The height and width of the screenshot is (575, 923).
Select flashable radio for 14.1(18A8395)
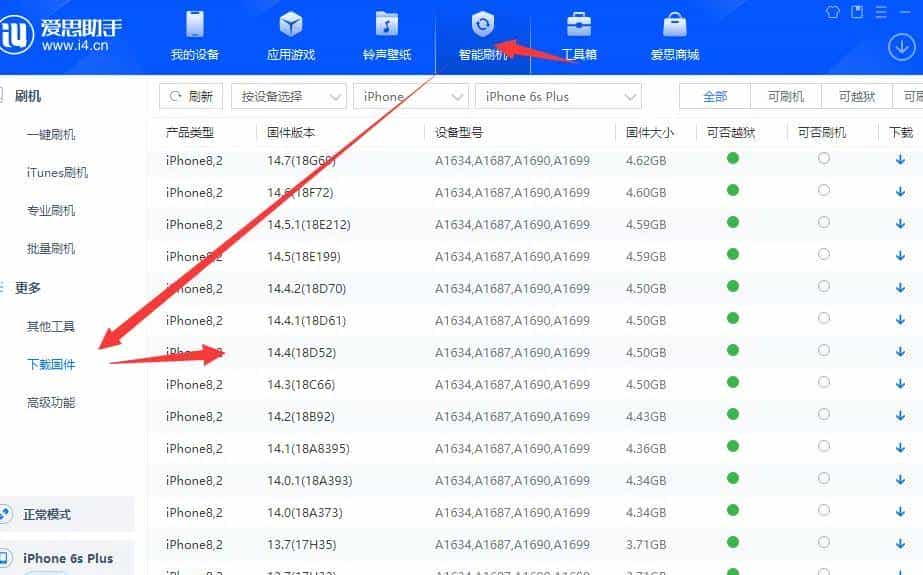point(824,446)
